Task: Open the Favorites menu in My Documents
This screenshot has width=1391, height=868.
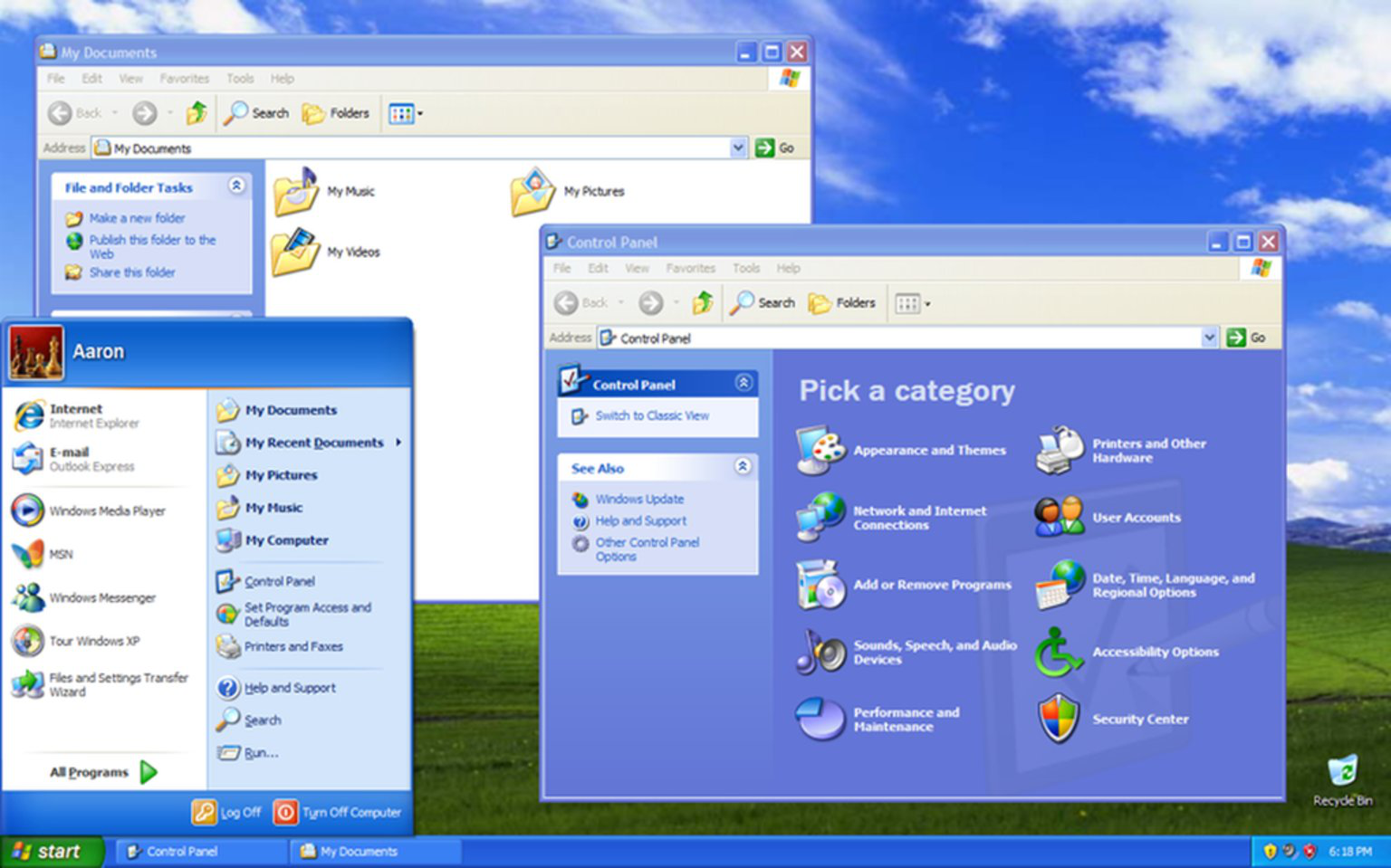Action: pyautogui.click(x=185, y=79)
